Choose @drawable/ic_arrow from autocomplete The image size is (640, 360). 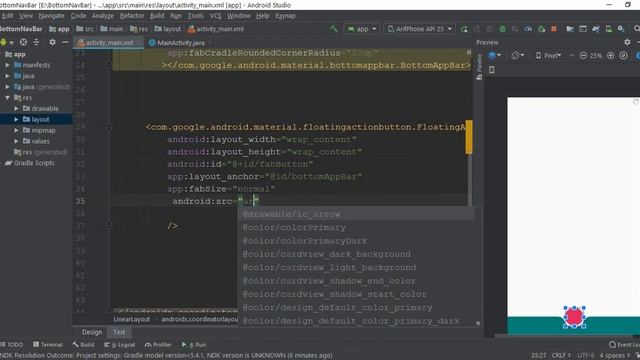357,214
